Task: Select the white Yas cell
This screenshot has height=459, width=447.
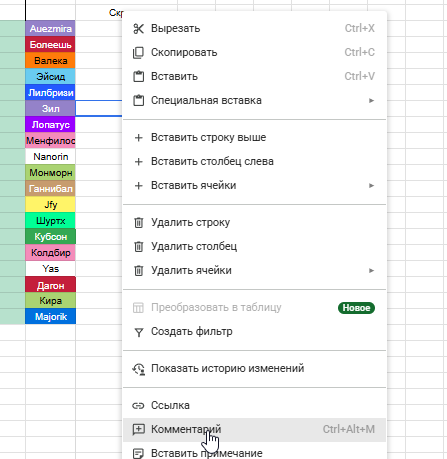Action: (x=50, y=268)
